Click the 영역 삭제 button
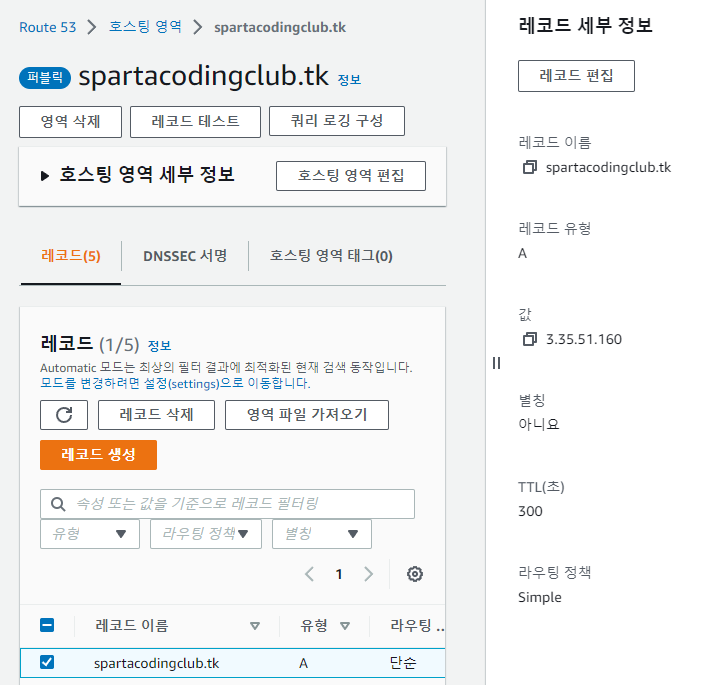The height and width of the screenshot is (685, 722). (x=70, y=122)
